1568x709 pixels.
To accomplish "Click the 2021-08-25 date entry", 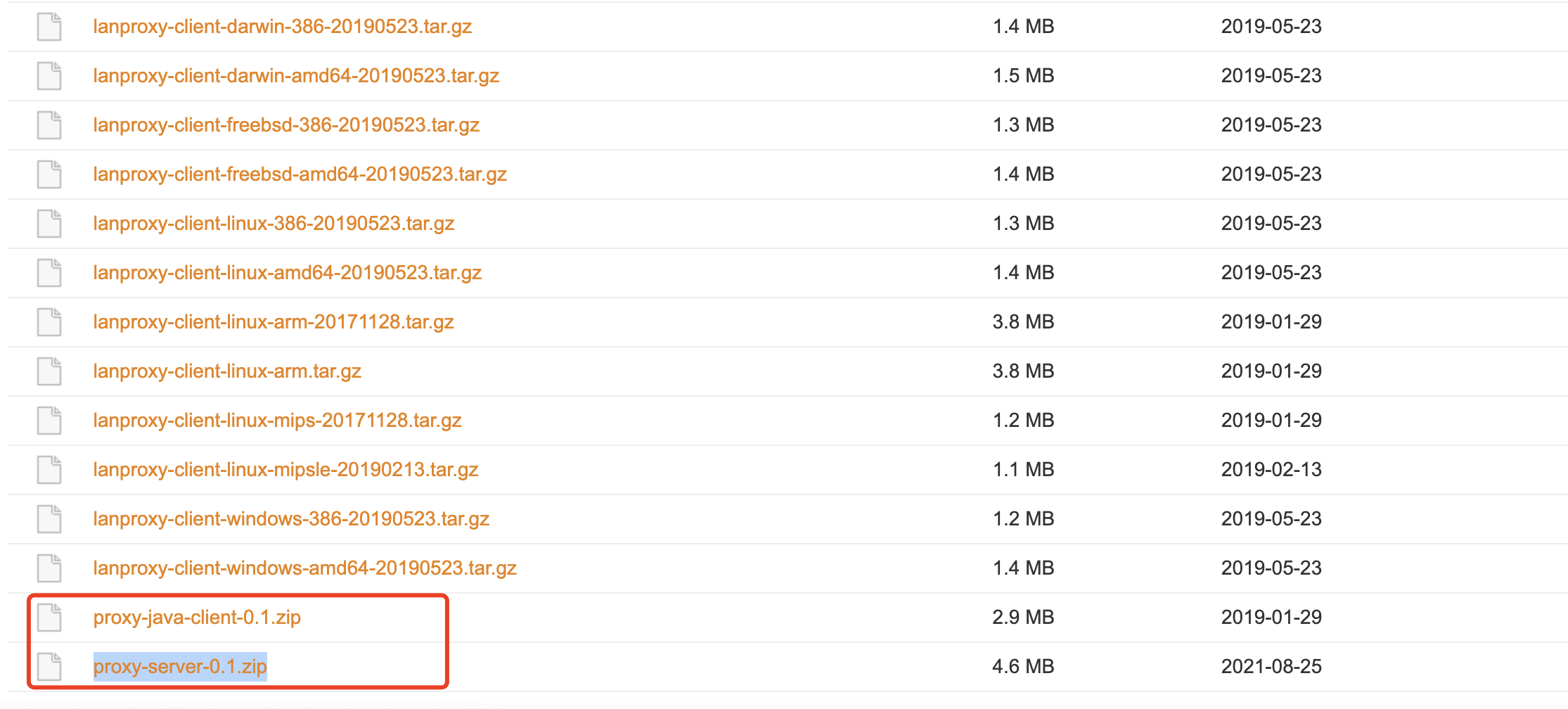I will [1271, 667].
